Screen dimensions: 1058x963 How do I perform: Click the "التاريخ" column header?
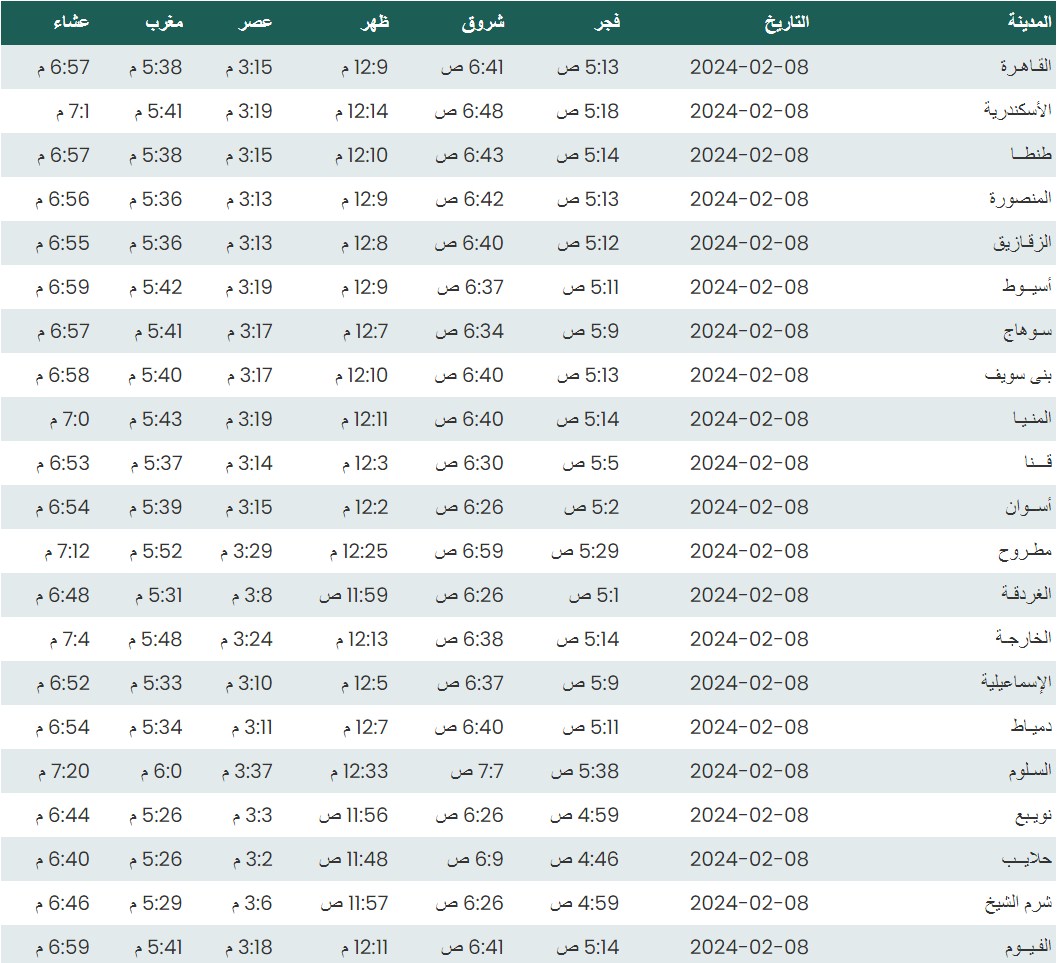coord(786,22)
